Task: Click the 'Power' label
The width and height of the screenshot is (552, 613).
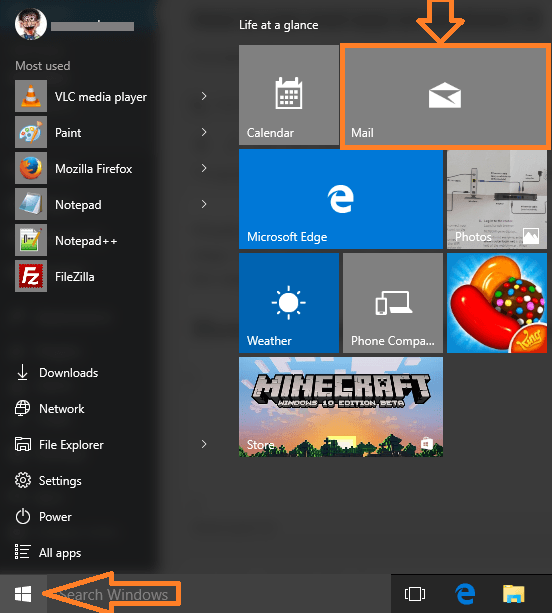Action: pyautogui.click(x=55, y=517)
